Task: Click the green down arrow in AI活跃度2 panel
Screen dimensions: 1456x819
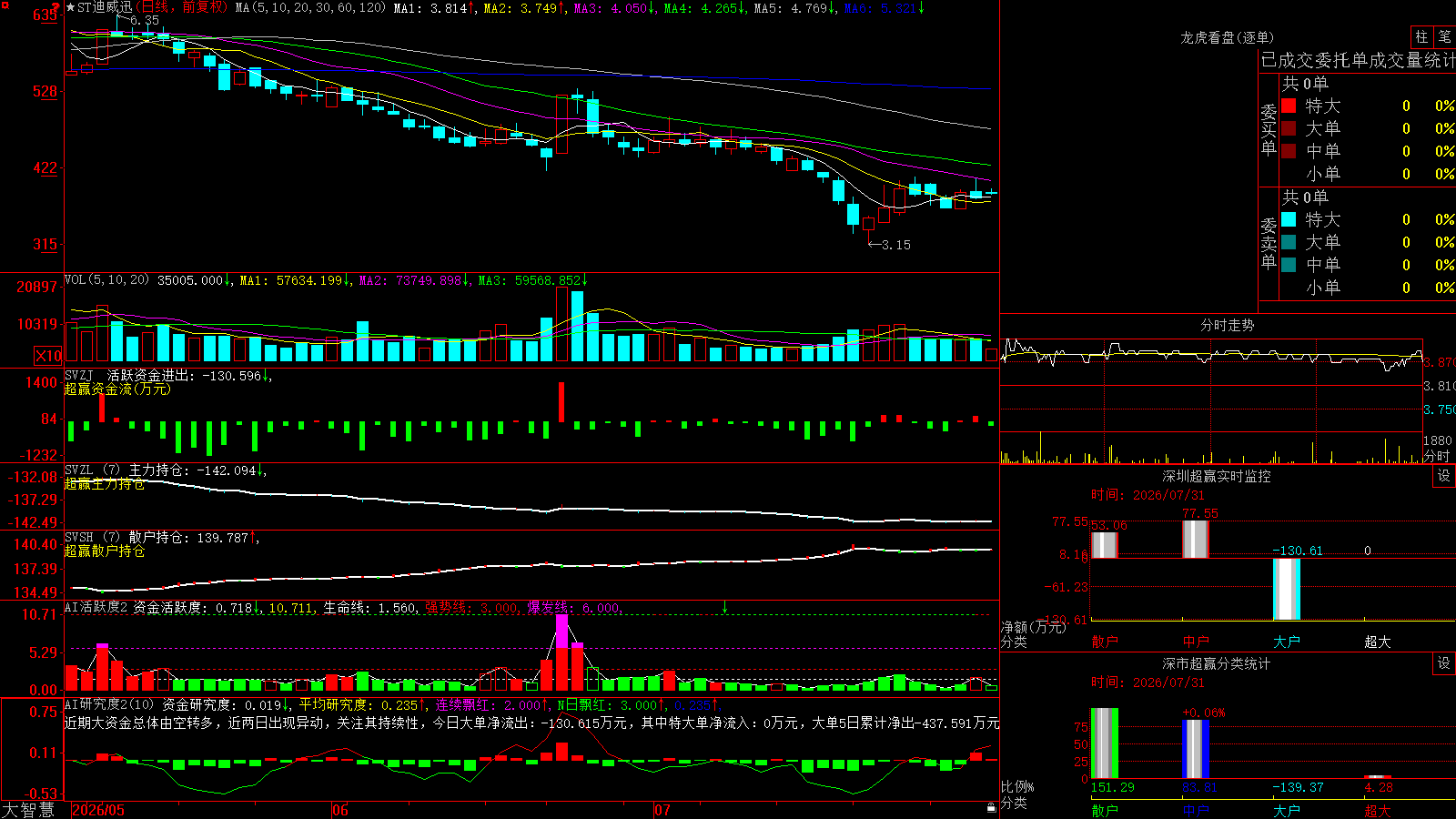Action: point(725,607)
